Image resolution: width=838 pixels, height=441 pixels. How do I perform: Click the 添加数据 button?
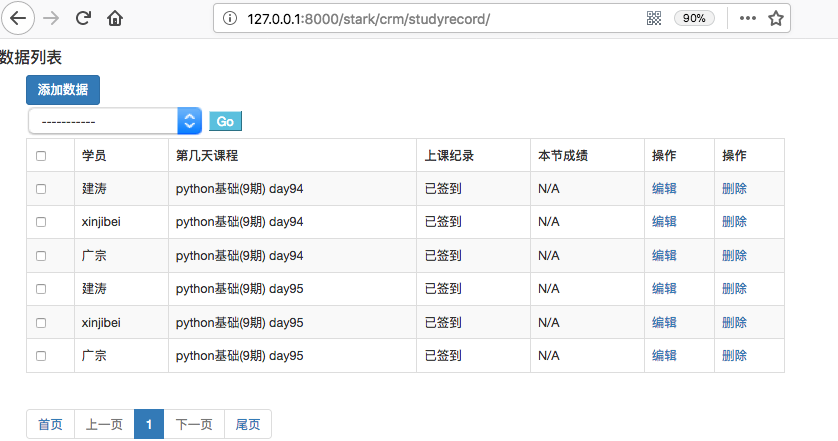click(63, 90)
